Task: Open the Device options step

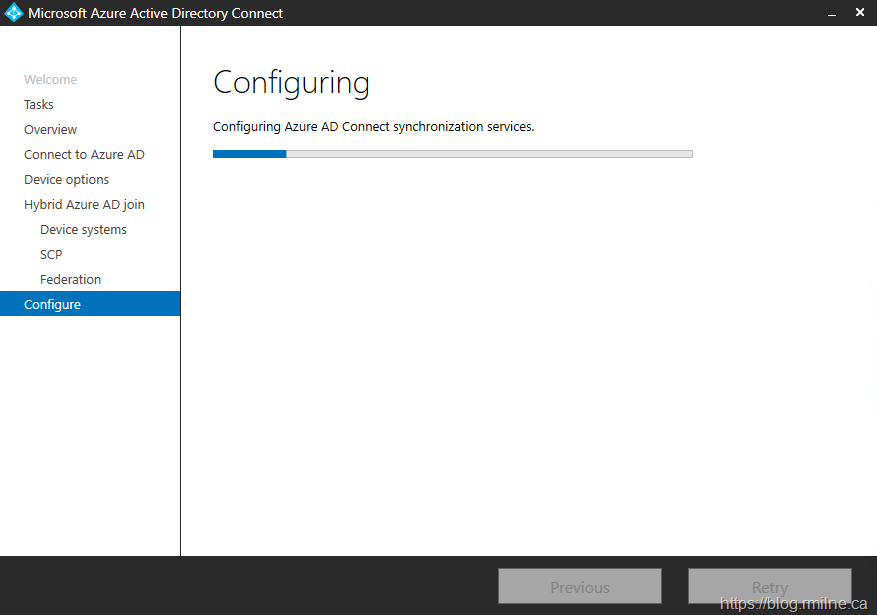Action: click(x=67, y=180)
